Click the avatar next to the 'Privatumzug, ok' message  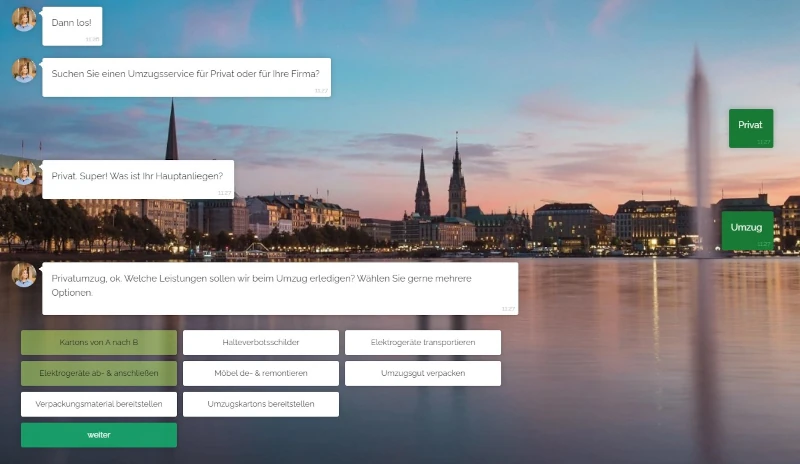click(x=24, y=274)
